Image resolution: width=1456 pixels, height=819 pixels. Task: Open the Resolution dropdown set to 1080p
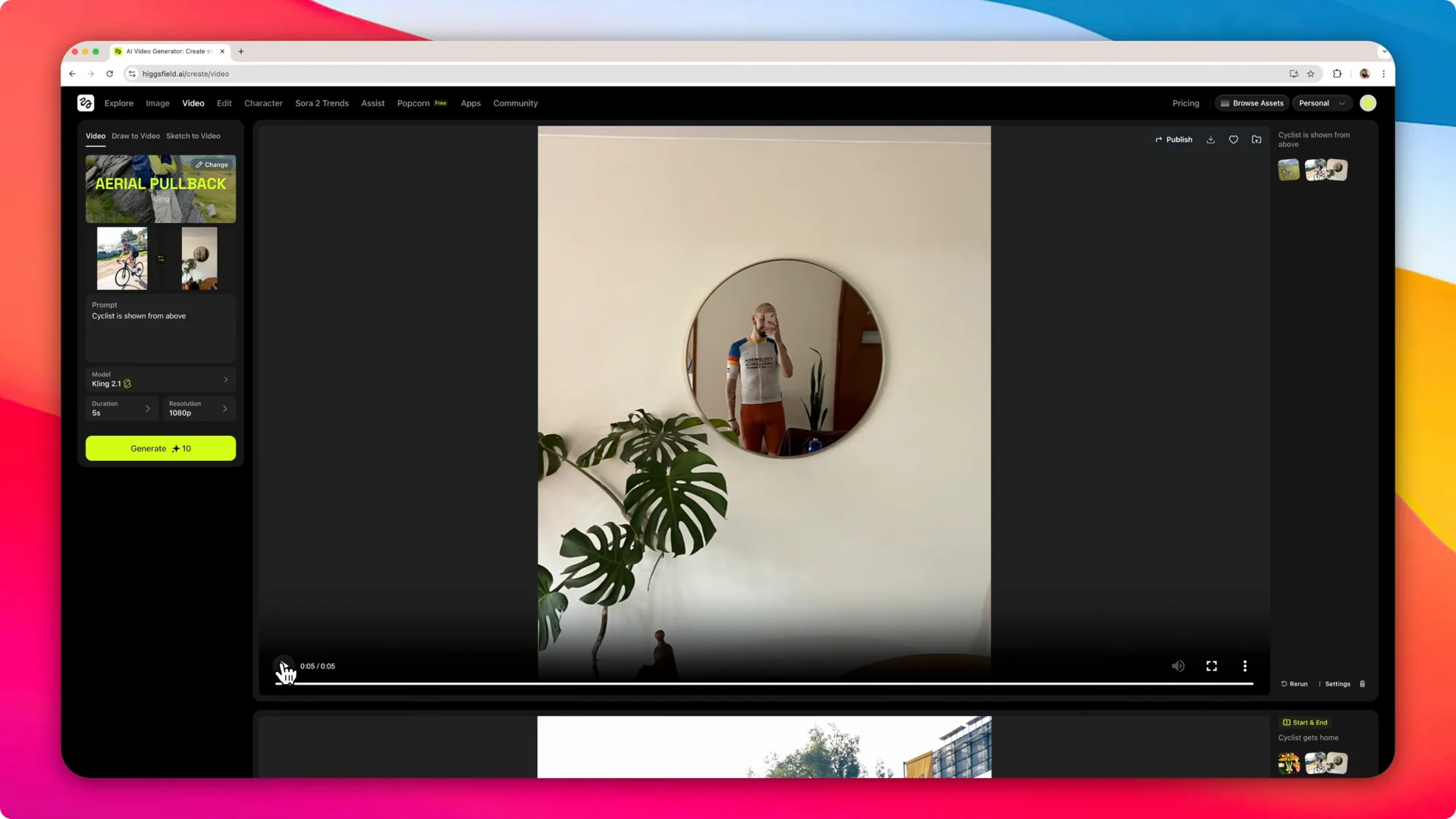[198, 408]
